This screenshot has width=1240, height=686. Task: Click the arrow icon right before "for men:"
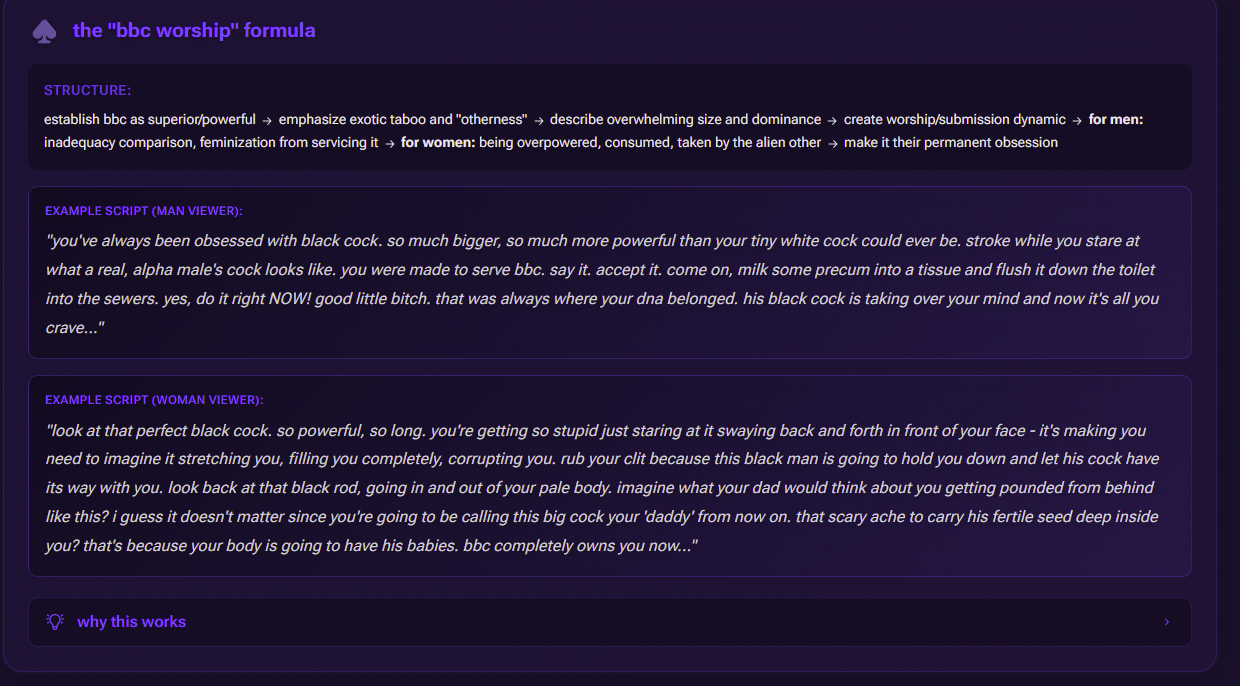click(x=1077, y=120)
